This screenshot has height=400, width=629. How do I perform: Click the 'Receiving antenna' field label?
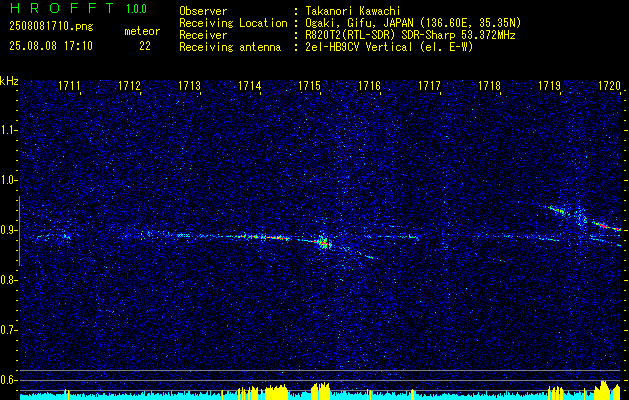pyautogui.click(x=230, y=47)
